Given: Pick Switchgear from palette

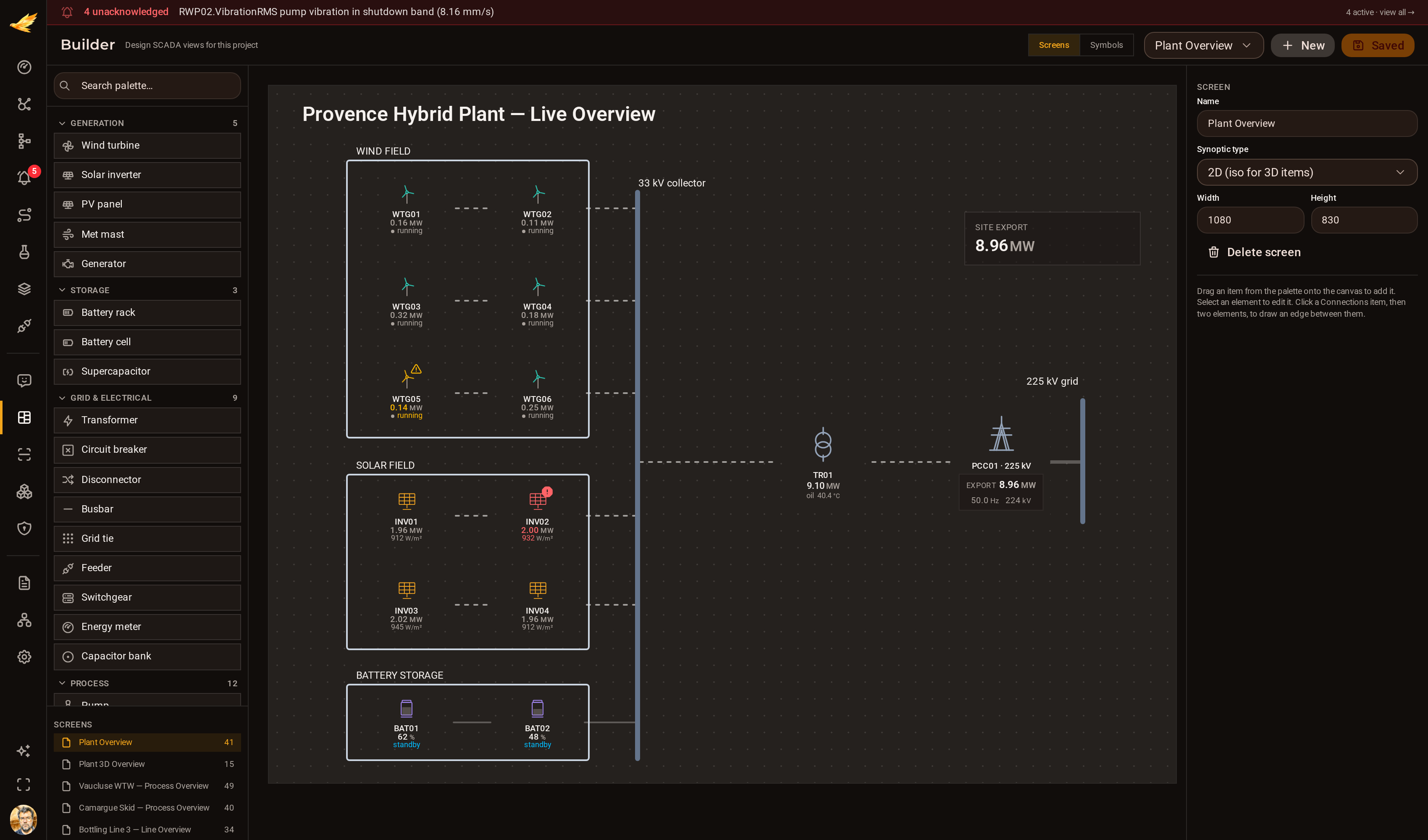Looking at the screenshot, I should click(x=147, y=597).
